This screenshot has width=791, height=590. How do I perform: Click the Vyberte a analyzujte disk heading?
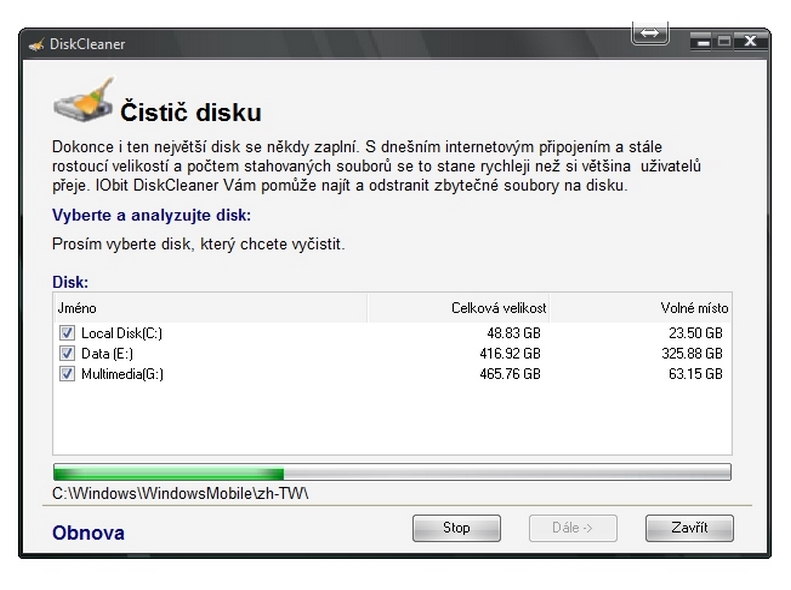click(151, 216)
